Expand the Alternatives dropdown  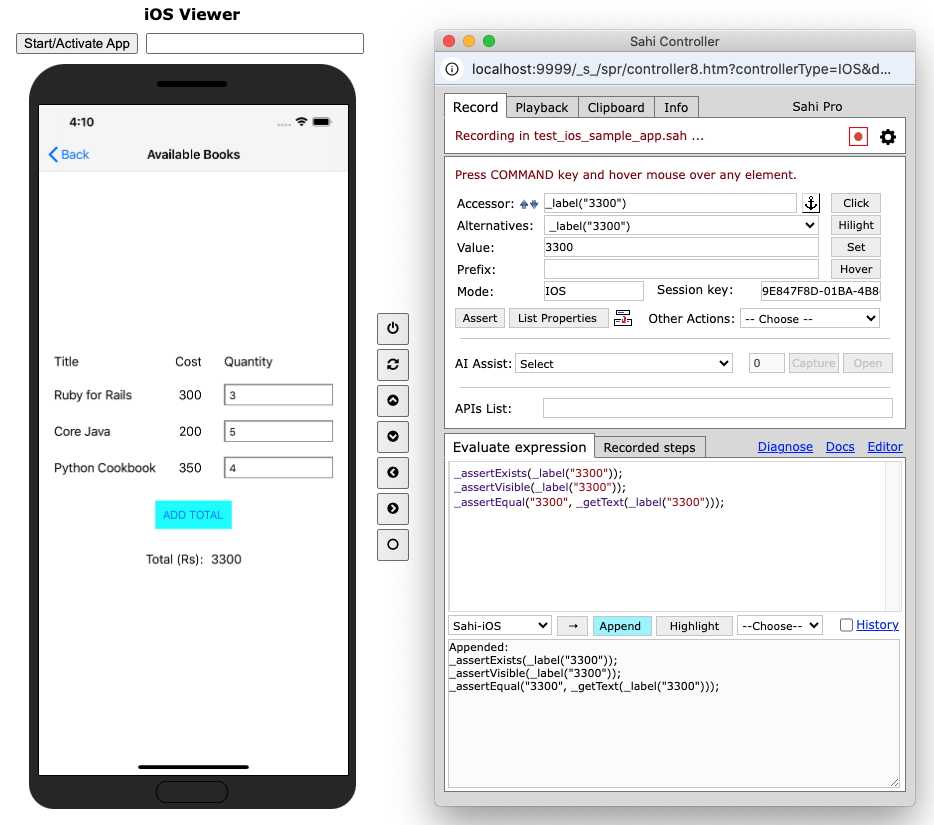(x=681, y=226)
